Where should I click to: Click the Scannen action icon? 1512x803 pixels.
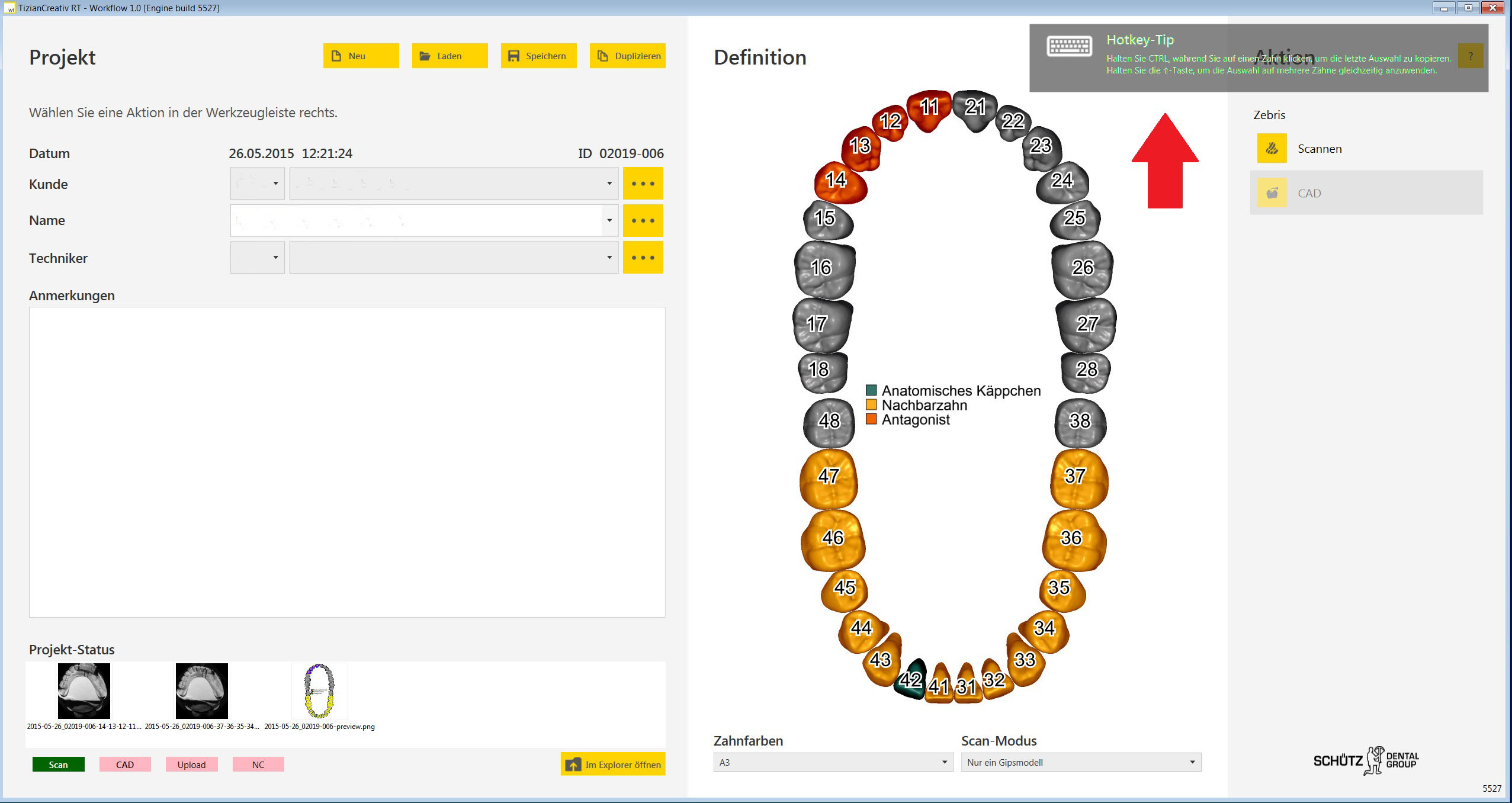pos(1272,149)
